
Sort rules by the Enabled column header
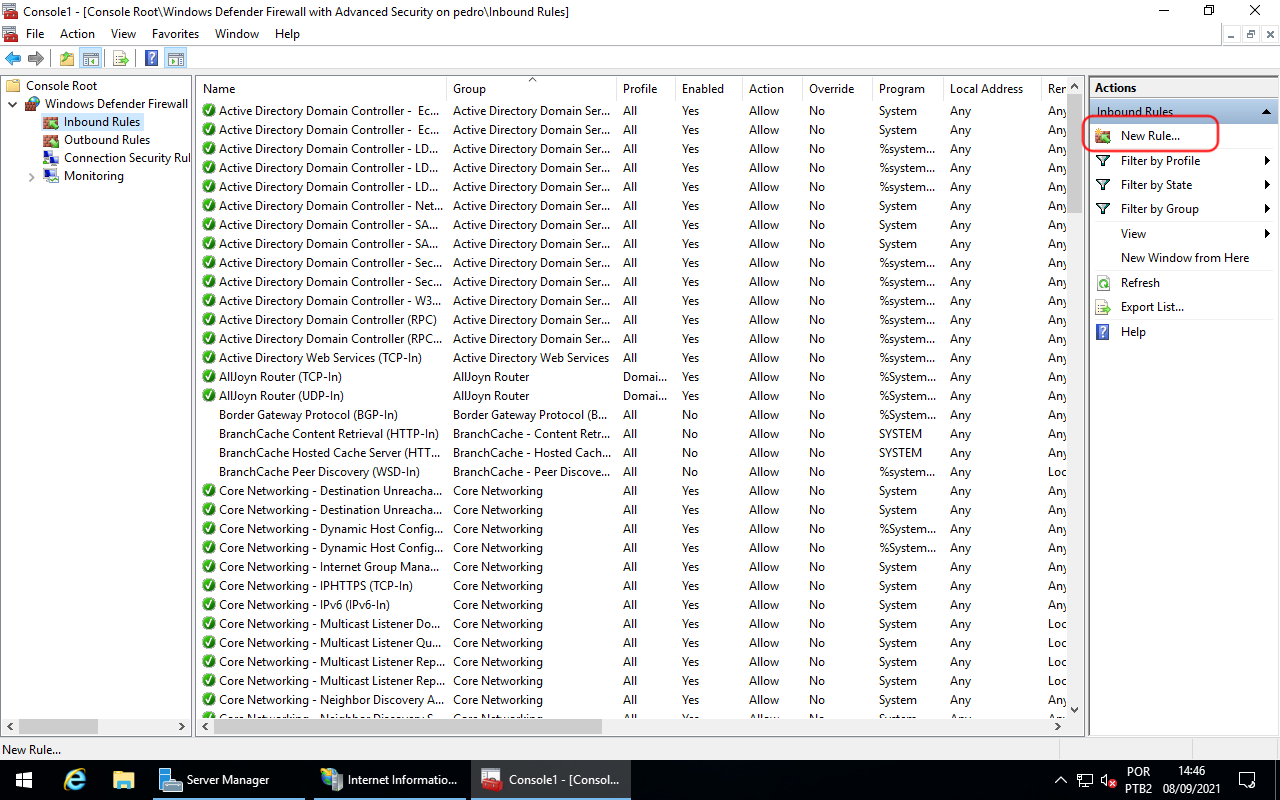(703, 89)
